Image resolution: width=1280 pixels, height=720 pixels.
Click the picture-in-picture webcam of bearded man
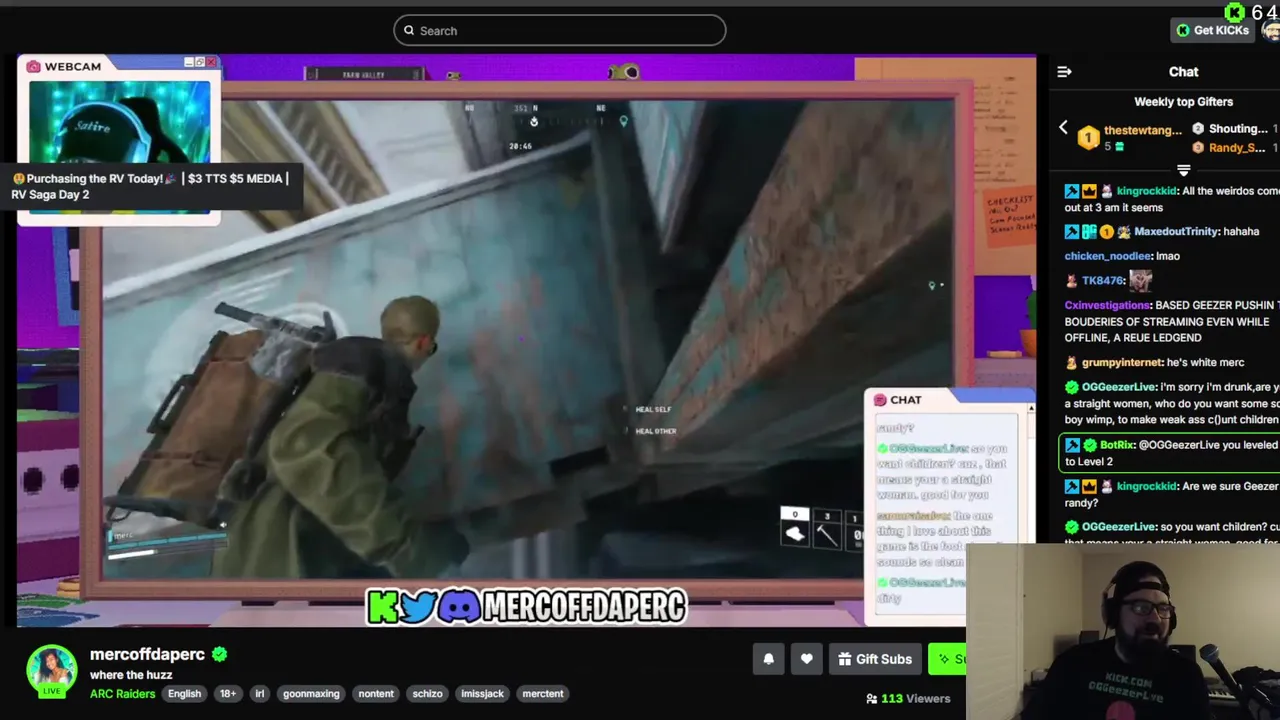pyautogui.click(x=1123, y=633)
